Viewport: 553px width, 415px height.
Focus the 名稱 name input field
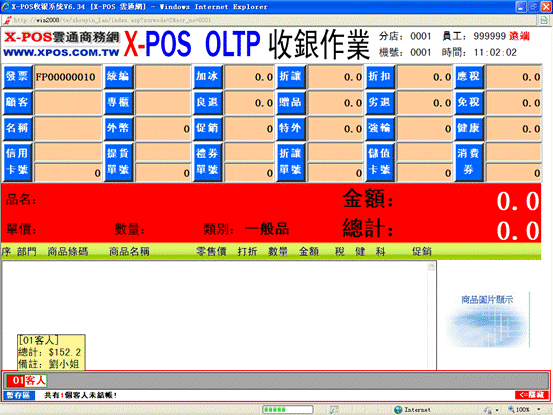coord(68,128)
